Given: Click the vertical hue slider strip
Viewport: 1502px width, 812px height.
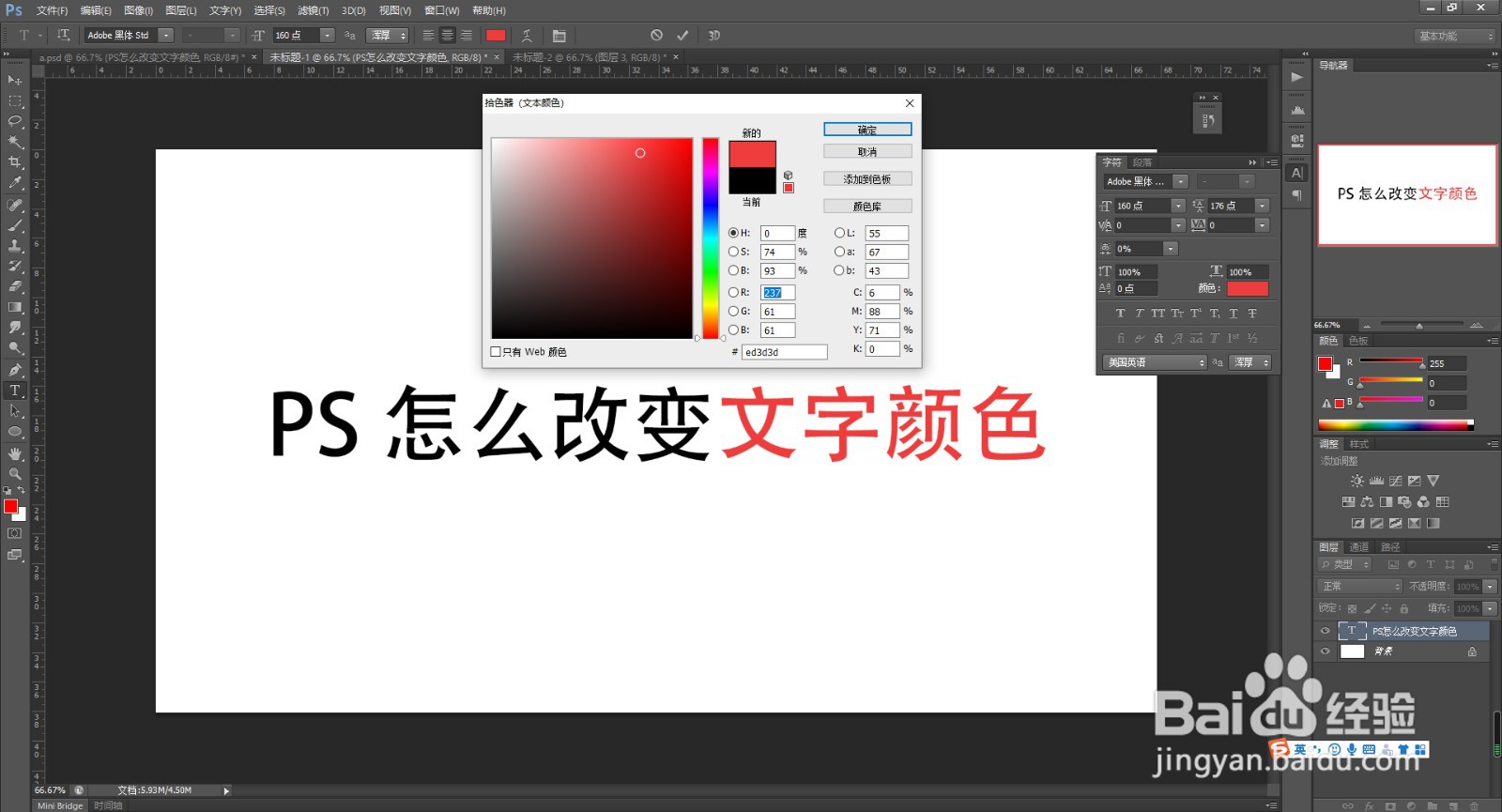Looking at the screenshot, I should click(711, 238).
